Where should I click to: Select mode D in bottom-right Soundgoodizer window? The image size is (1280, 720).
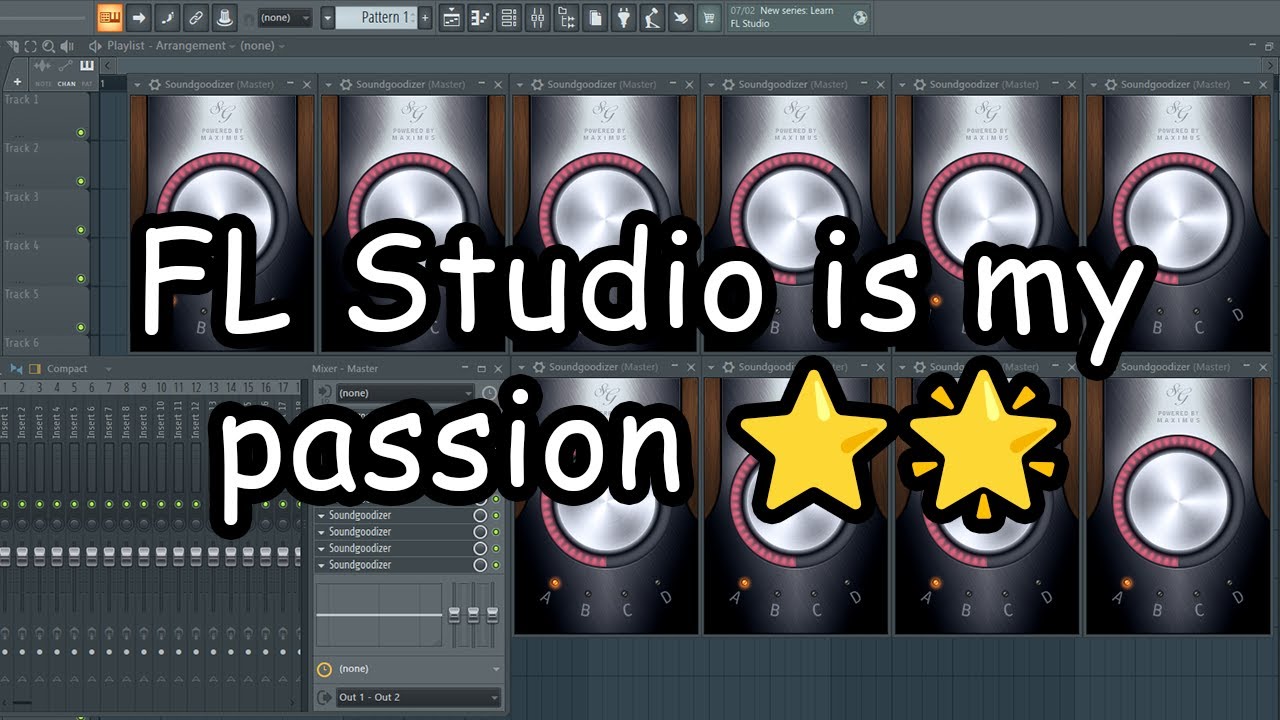click(1238, 598)
